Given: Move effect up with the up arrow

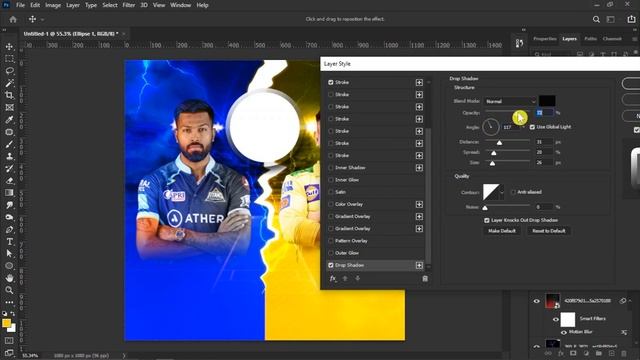Looking at the screenshot, I should click(x=345, y=278).
